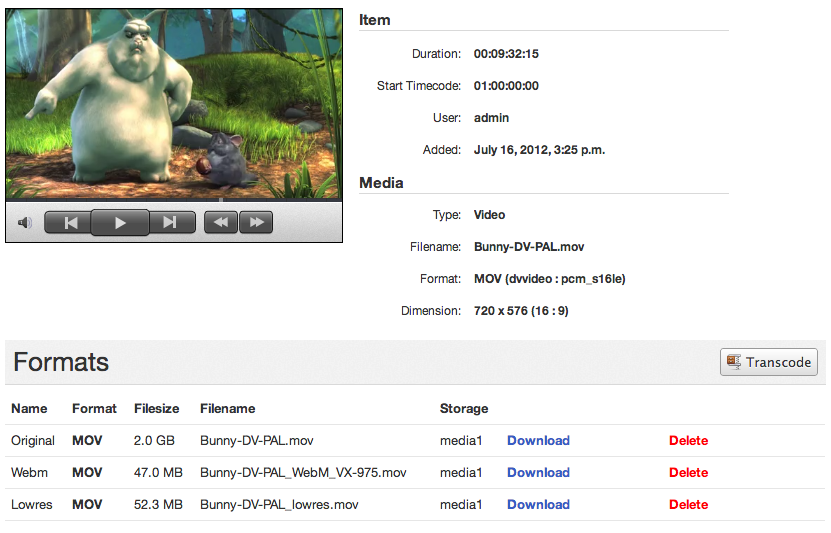The image size is (831, 533).
Task: Click the Name column header
Action: click(x=29, y=408)
